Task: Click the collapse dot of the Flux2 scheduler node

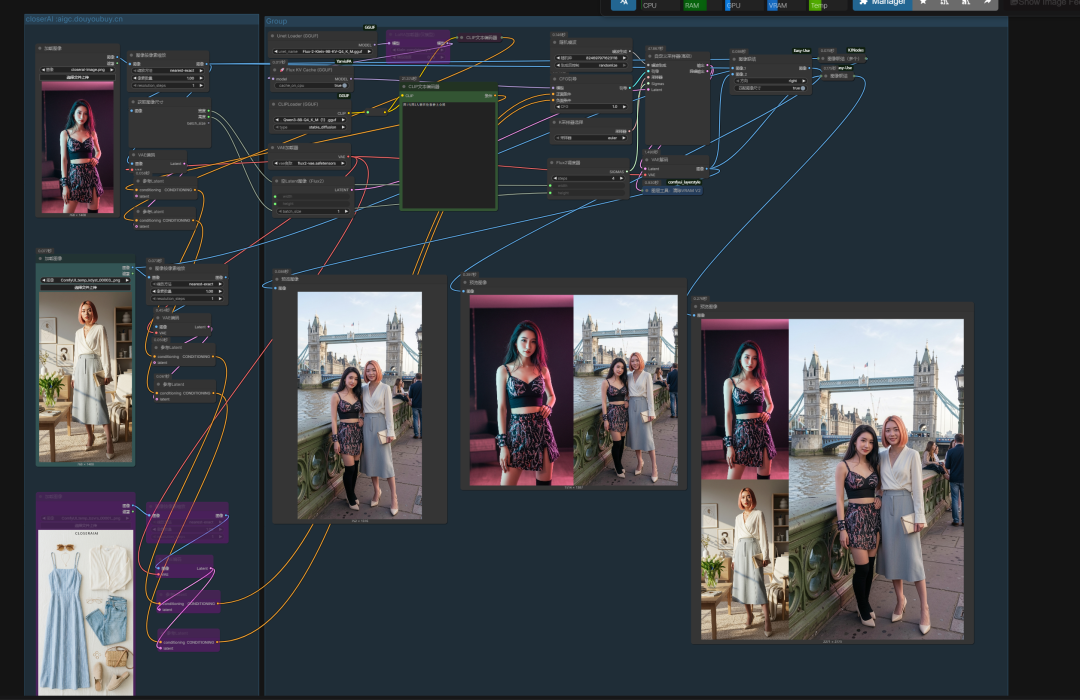Action: 552,163
